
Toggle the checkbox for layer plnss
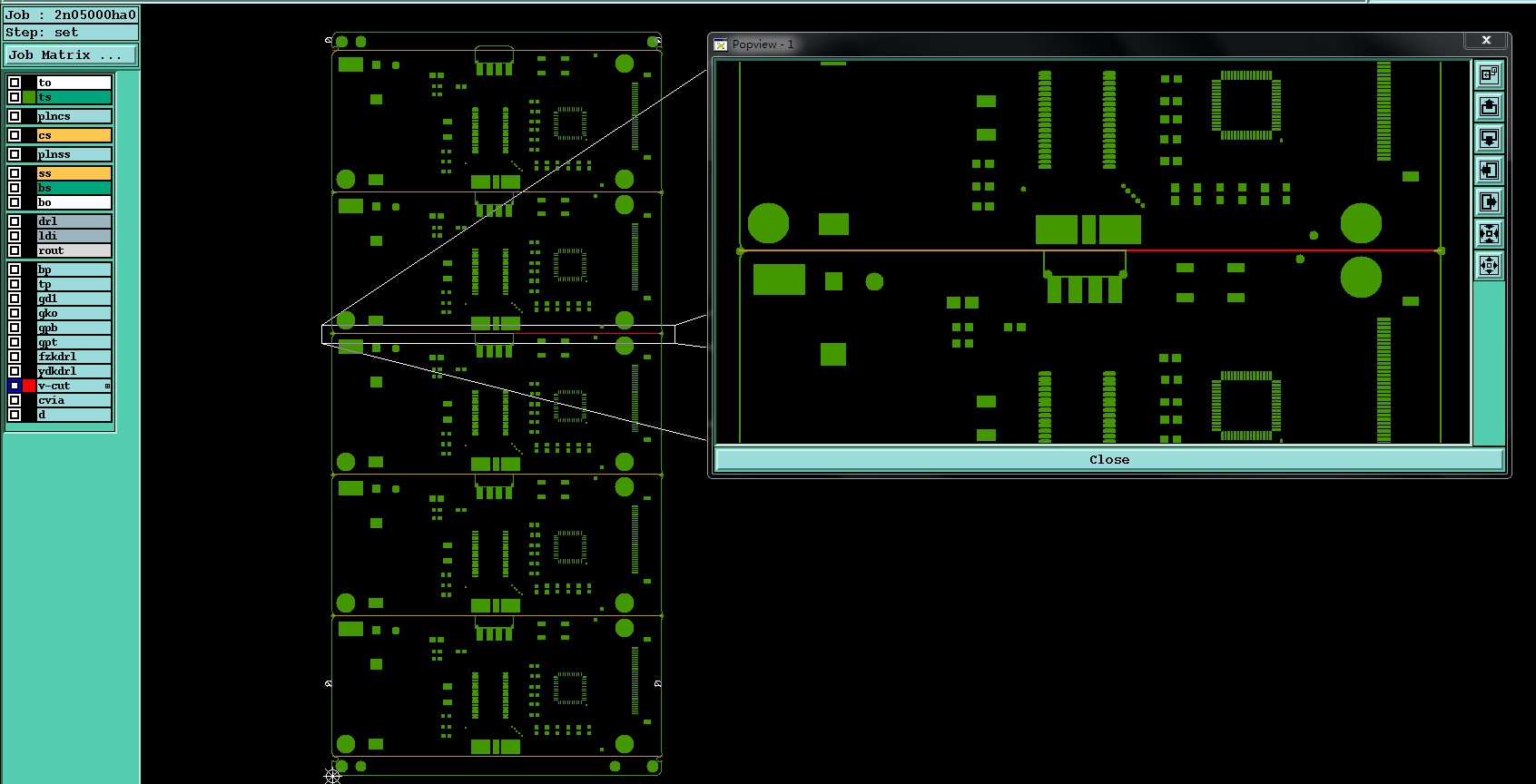15,154
